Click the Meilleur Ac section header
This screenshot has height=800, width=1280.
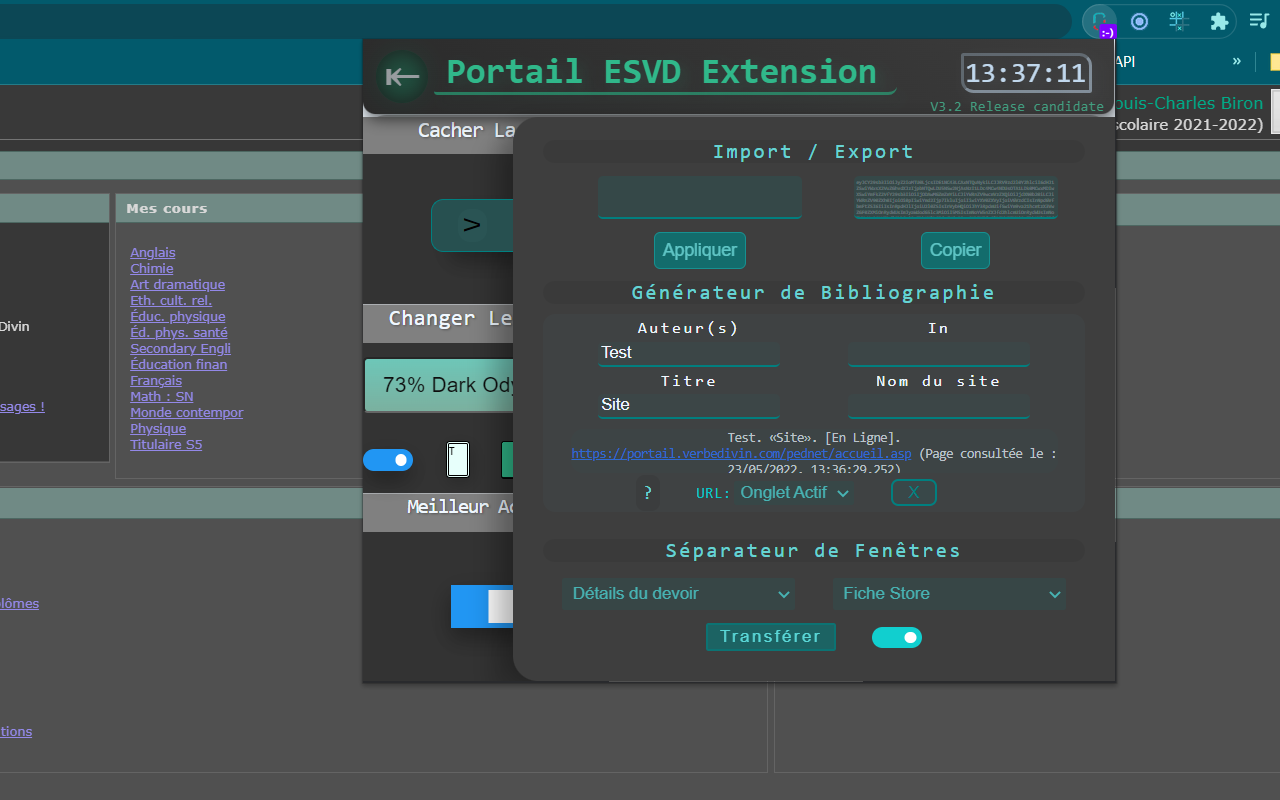[x=439, y=511]
